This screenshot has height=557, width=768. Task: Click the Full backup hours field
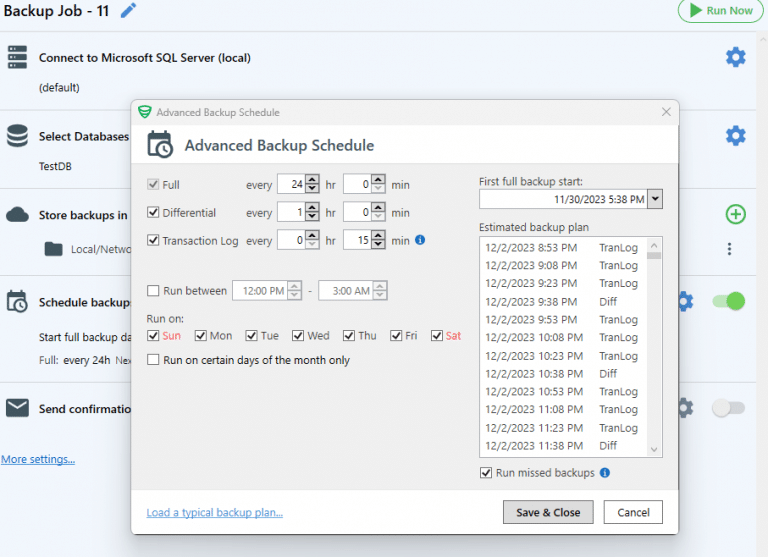(x=291, y=184)
